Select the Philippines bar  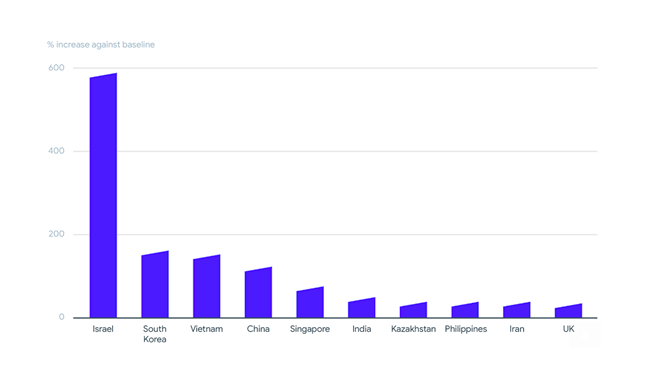[465, 310]
